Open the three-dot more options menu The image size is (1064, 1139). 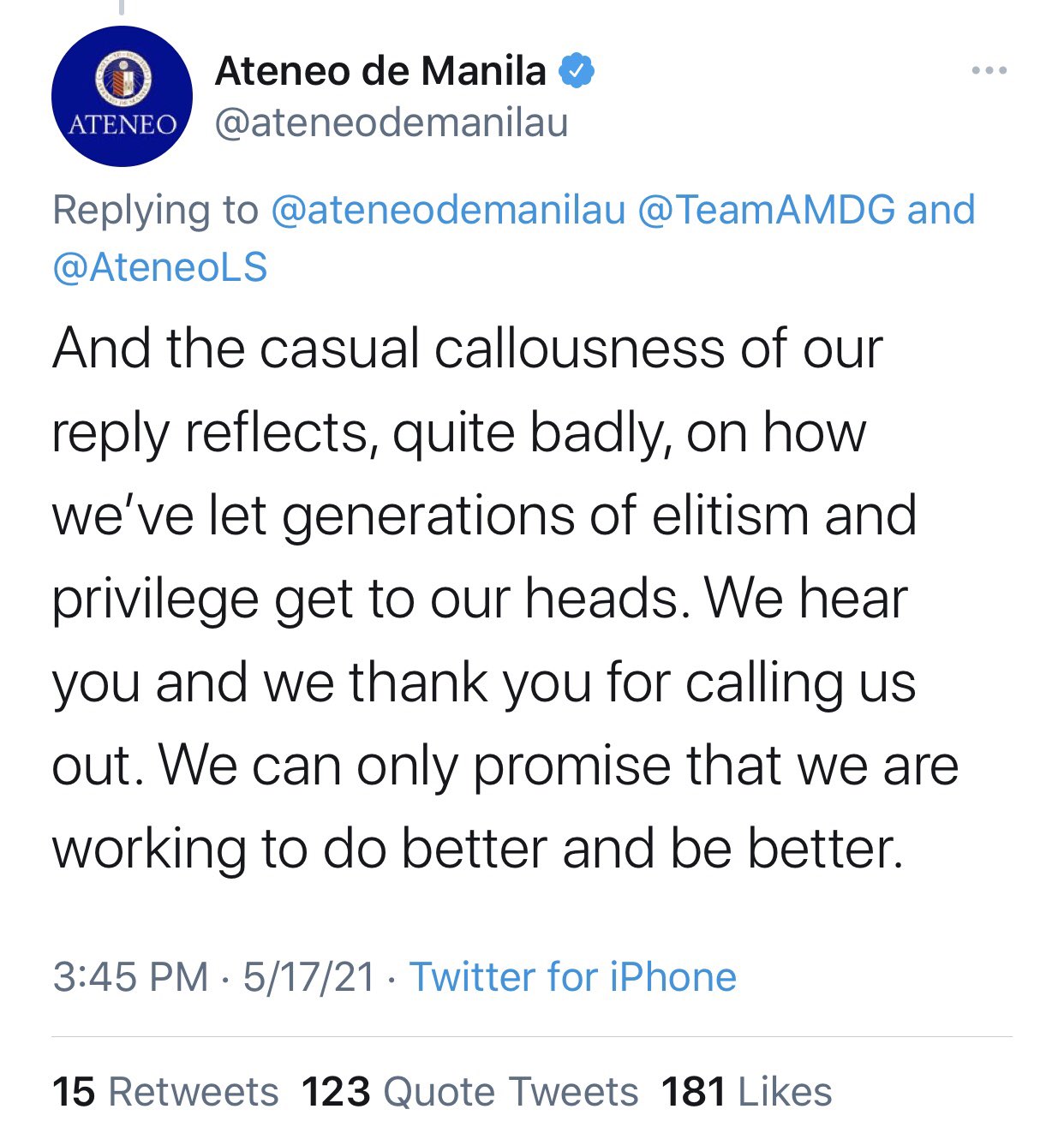(x=989, y=70)
